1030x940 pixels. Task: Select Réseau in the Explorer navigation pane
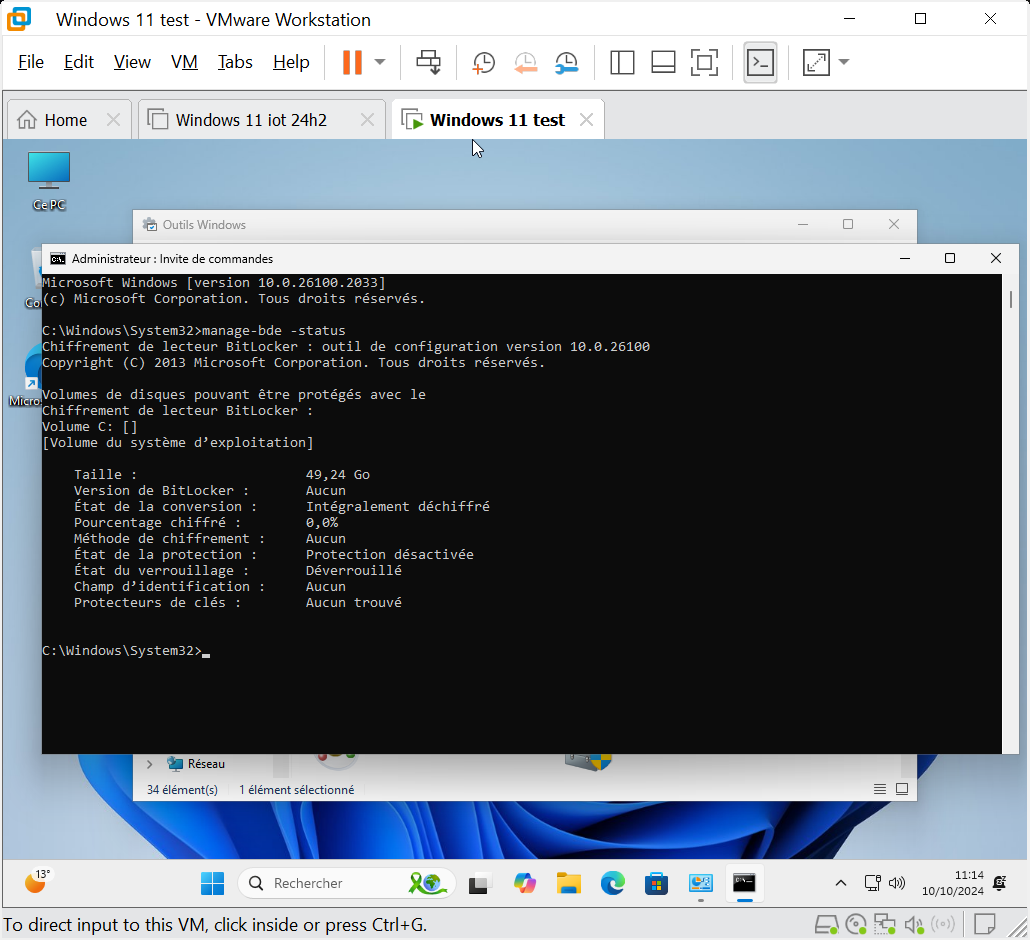pos(196,764)
